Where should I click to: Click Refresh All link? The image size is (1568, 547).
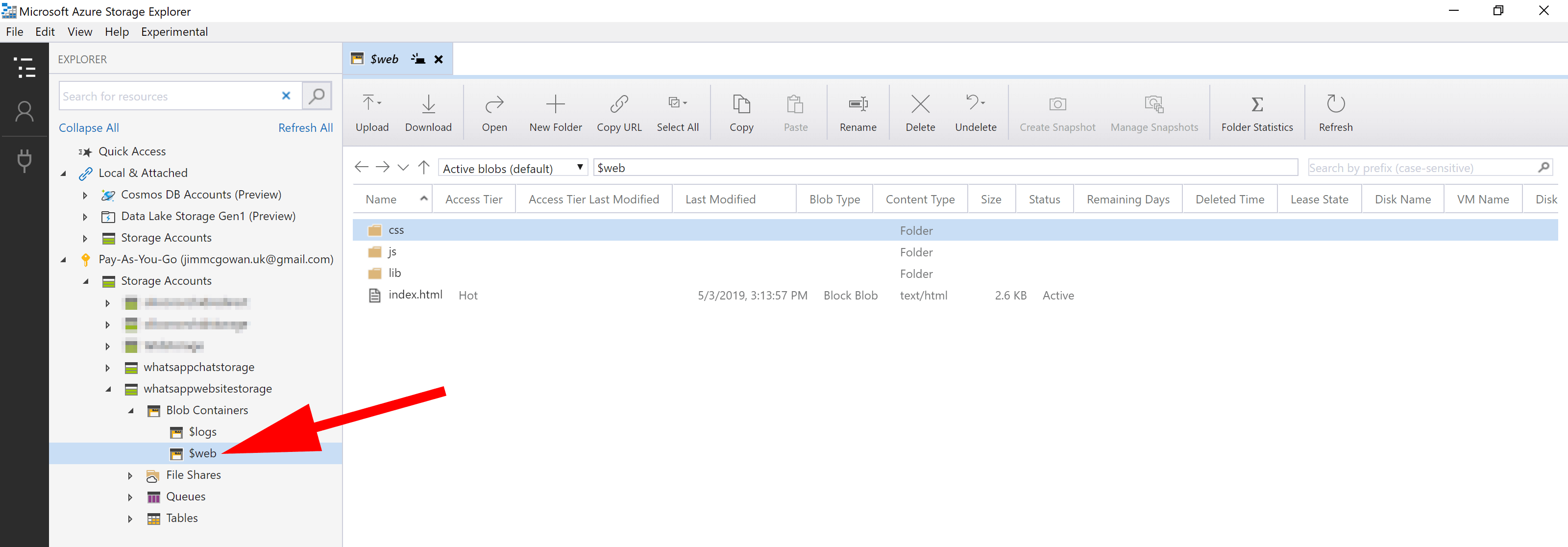[306, 128]
